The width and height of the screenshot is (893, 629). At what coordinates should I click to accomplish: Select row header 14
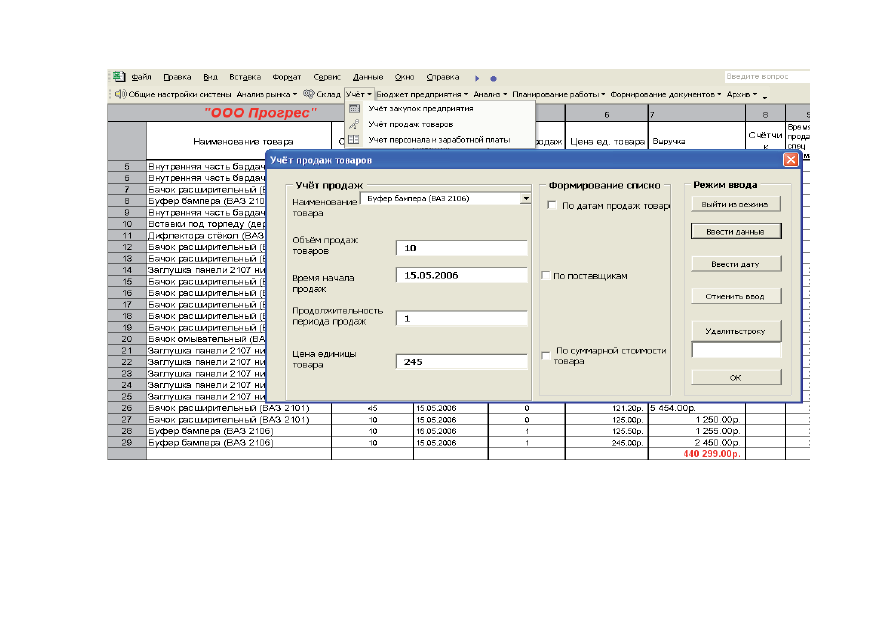126,270
